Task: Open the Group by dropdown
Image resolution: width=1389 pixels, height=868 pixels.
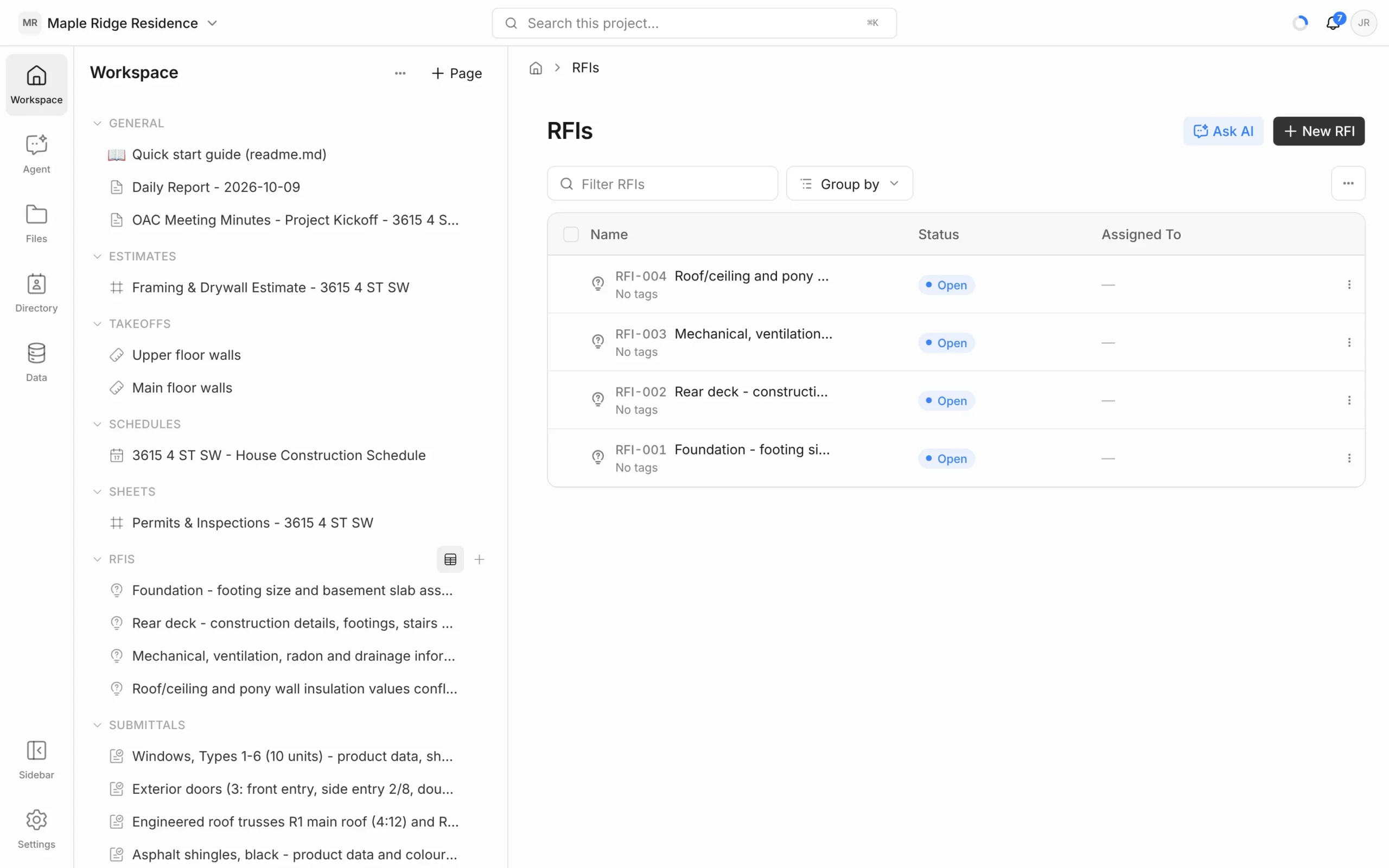Action: [x=850, y=184]
